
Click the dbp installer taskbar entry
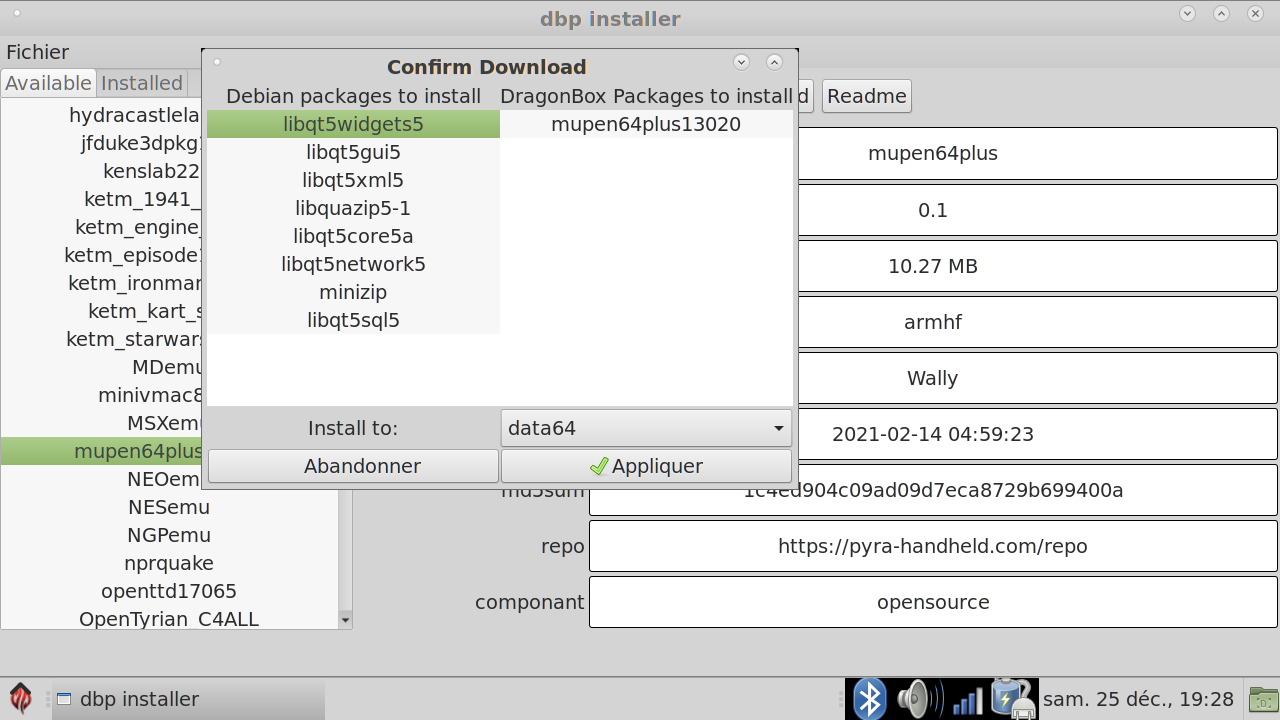pyautogui.click(x=188, y=699)
